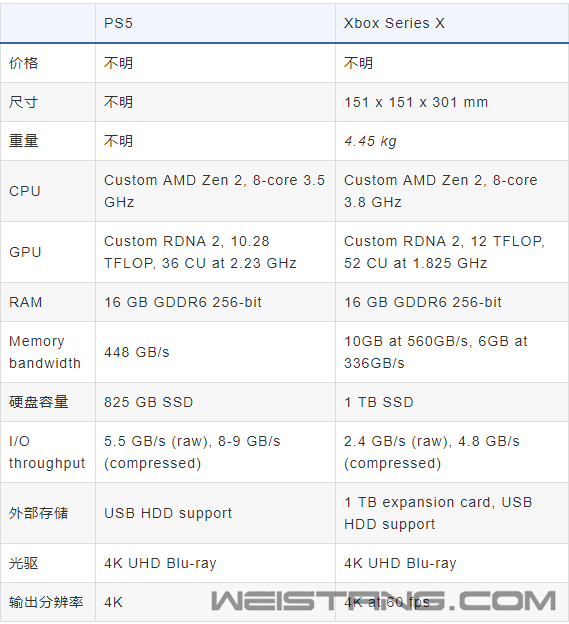This screenshot has width=569, height=624.
Task: Select the 价格 row label
Action: [23, 63]
